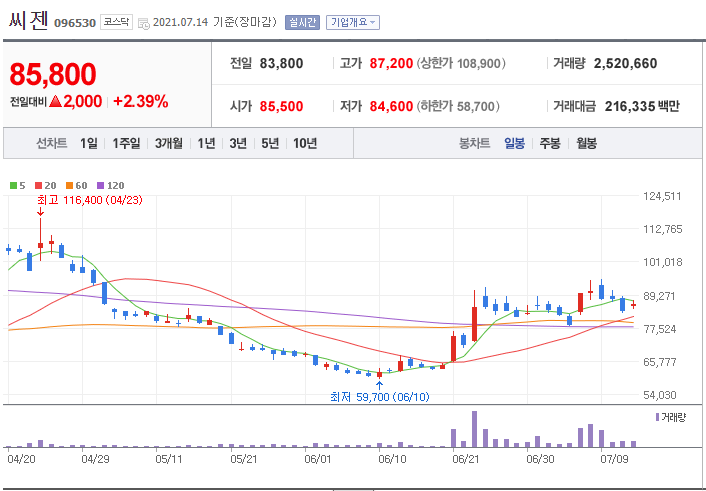Click the purple 거래량 legend marker
Screen dimensions: 706x491
coord(658,417)
